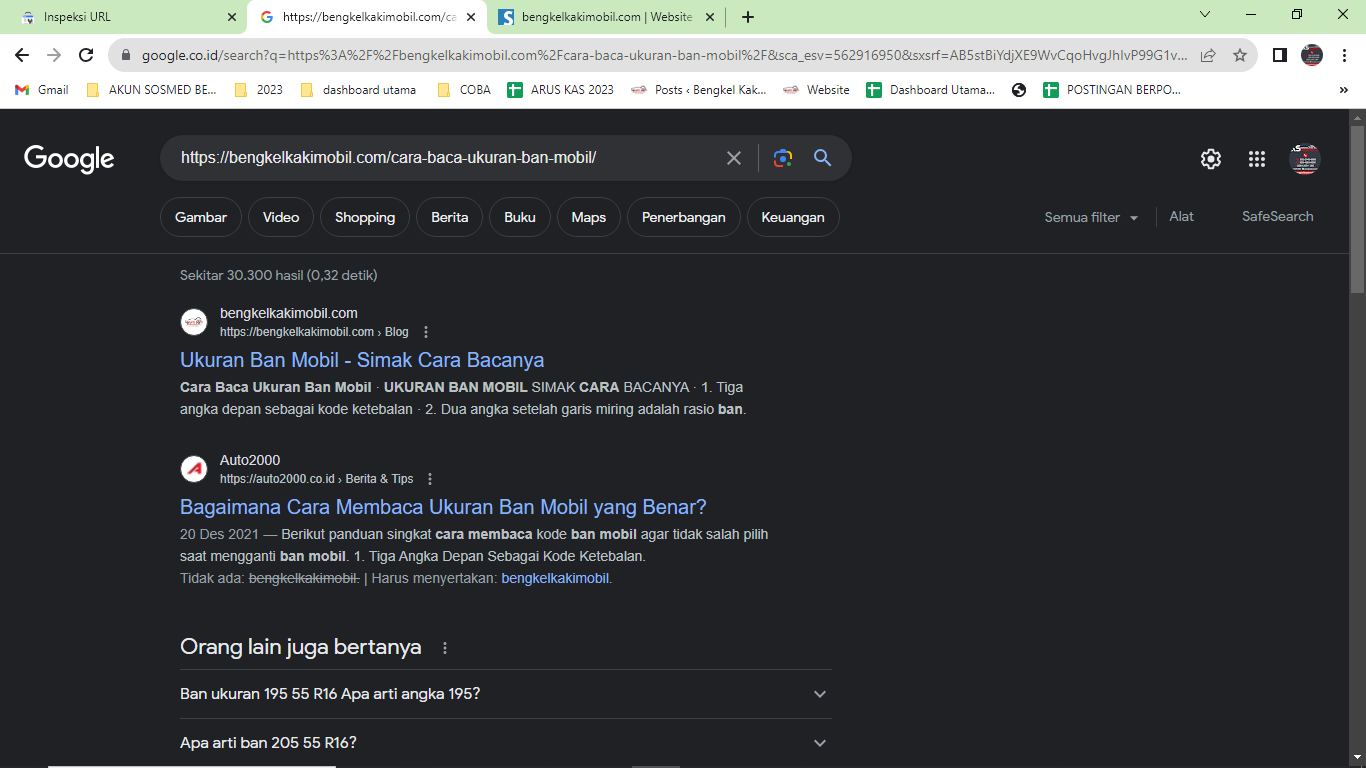Switch to the Inspeksi URL tab
The image size is (1366, 768).
click(x=124, y=17)
